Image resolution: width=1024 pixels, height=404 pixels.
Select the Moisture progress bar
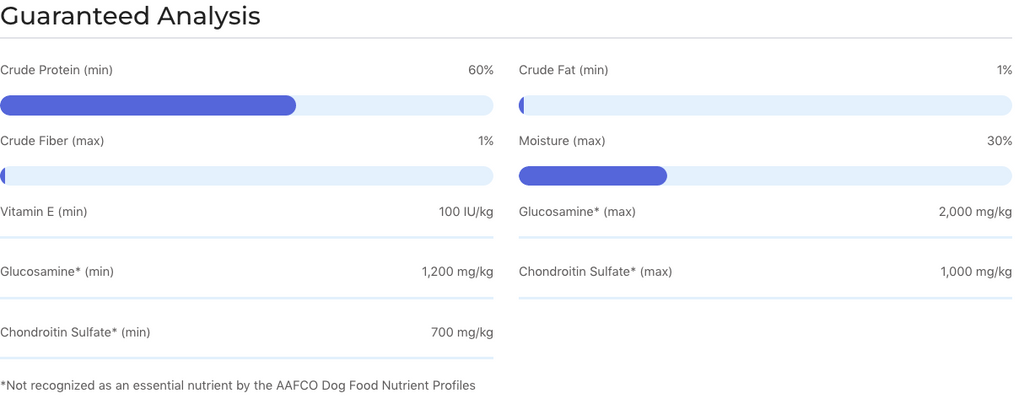click(x=765, y=176)
